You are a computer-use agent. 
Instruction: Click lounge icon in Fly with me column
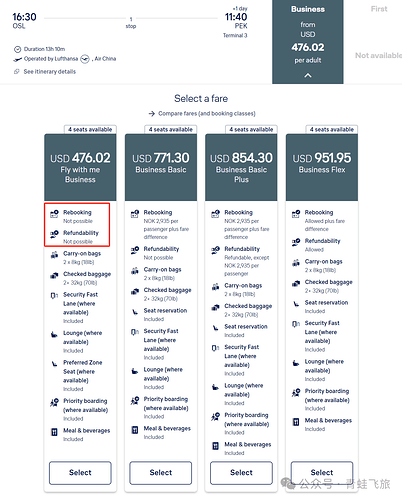pos(54,334)
